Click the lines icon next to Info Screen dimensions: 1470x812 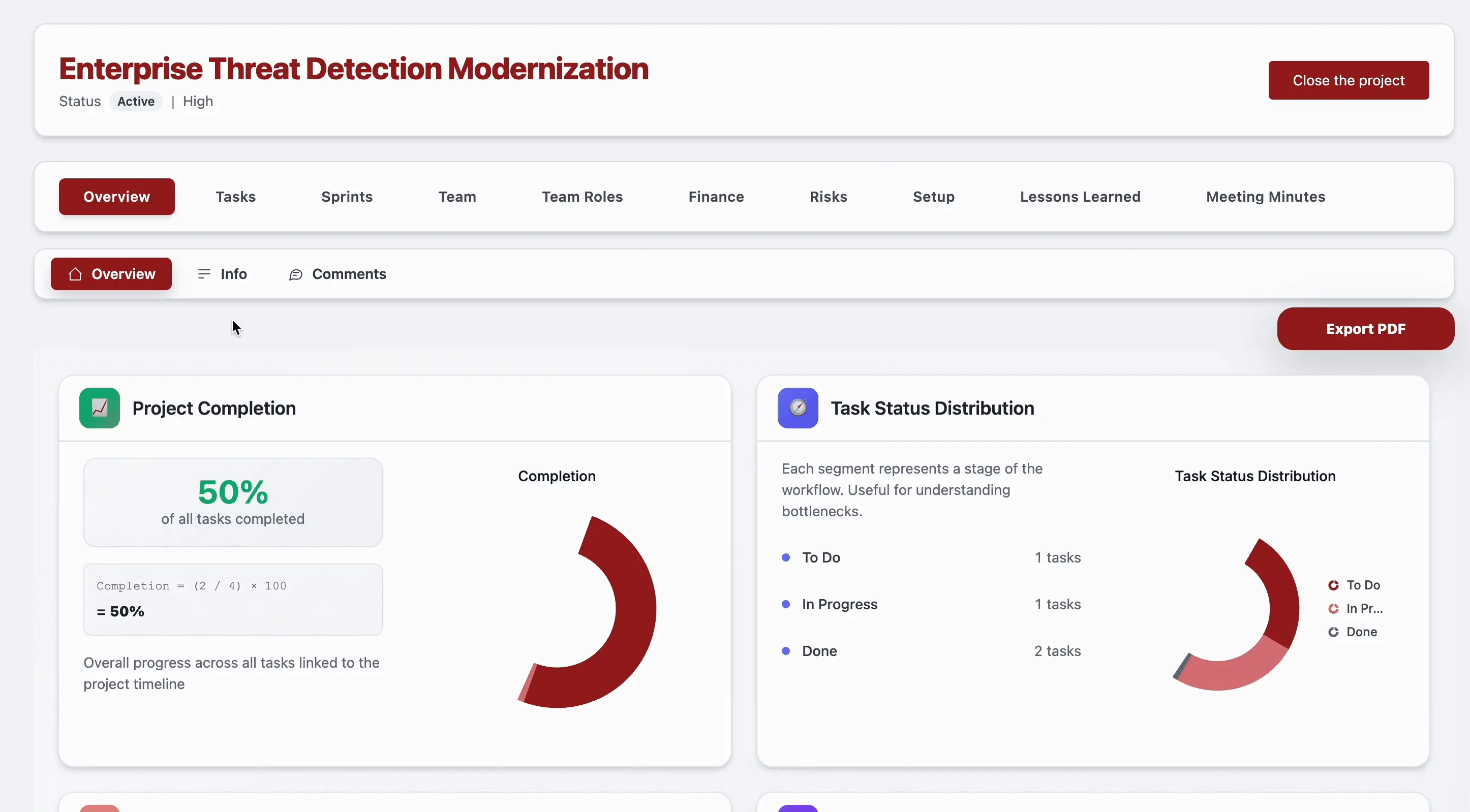tap(203, 274)
